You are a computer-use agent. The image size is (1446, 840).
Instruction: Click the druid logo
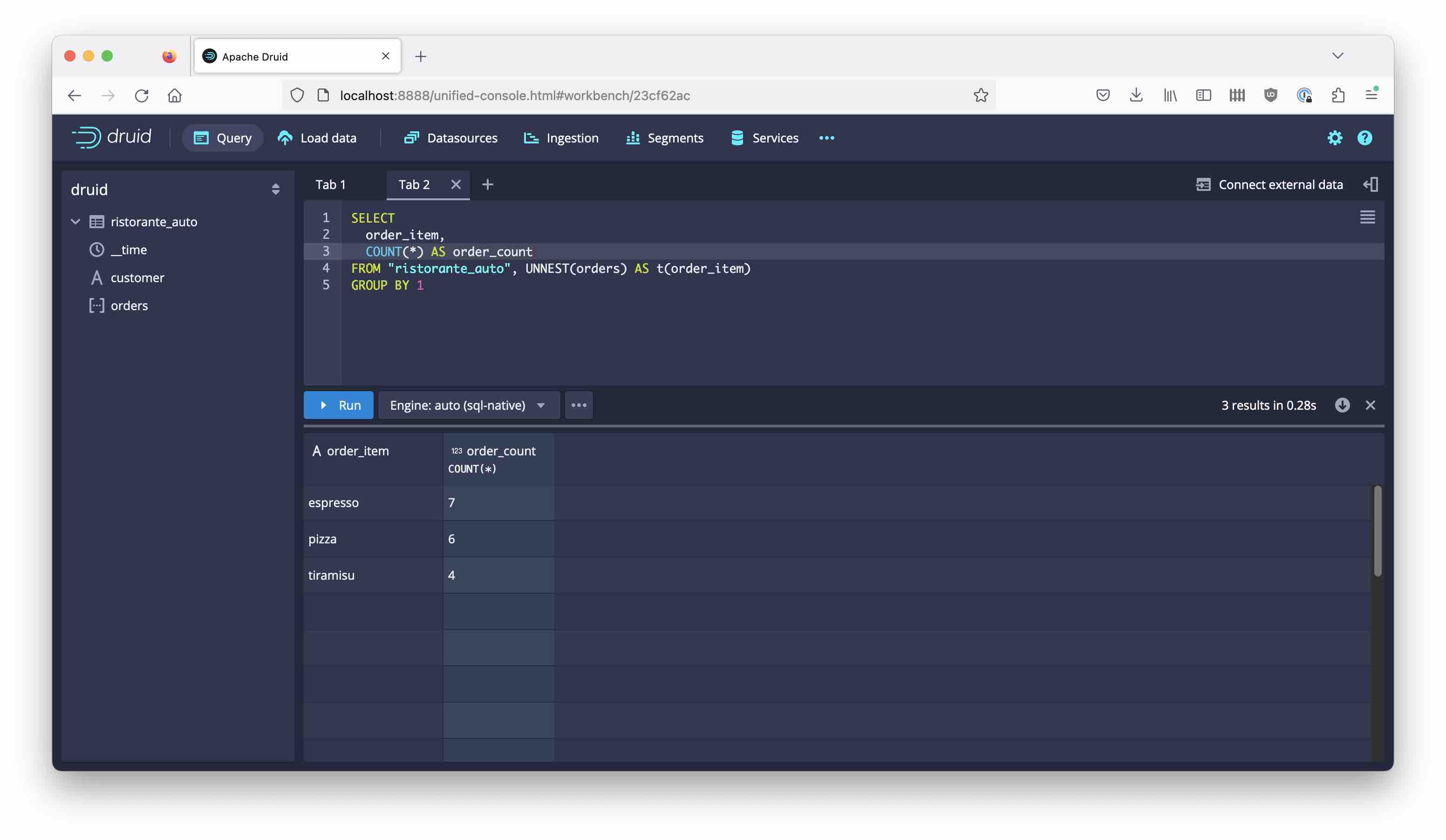(111, 138)
